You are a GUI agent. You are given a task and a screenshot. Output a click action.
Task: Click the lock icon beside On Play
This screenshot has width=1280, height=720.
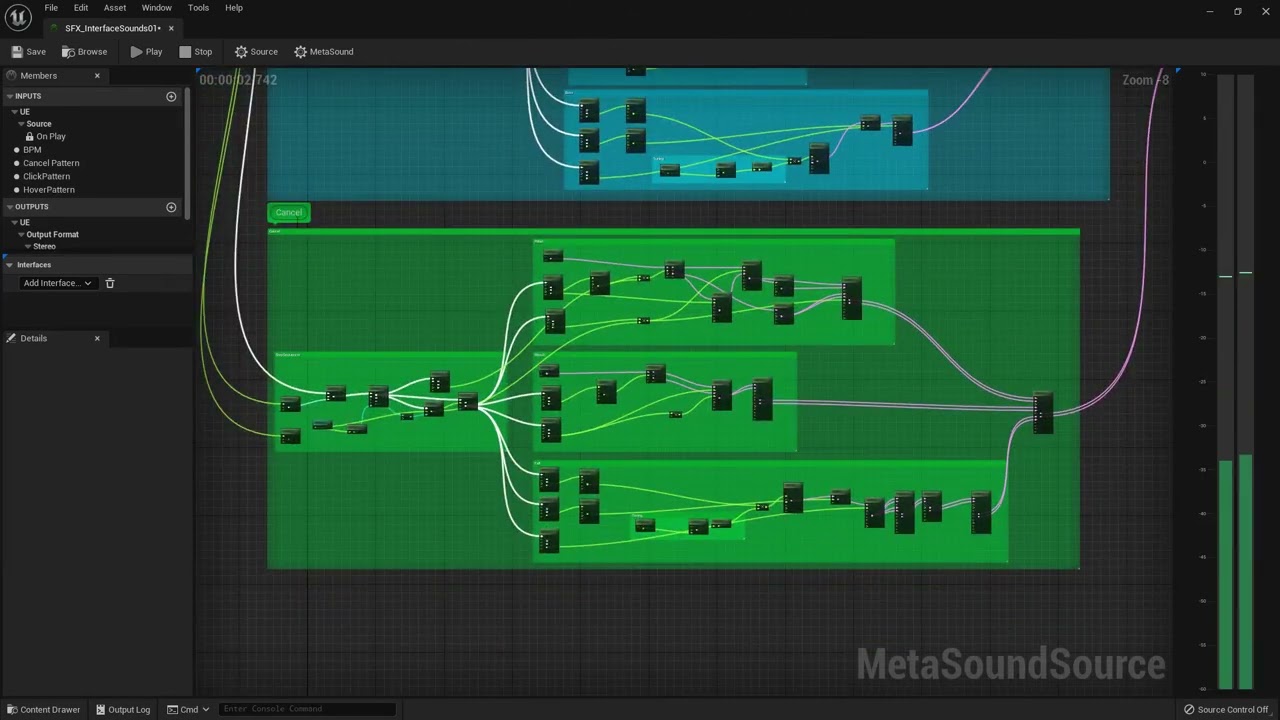coord(30,137)
